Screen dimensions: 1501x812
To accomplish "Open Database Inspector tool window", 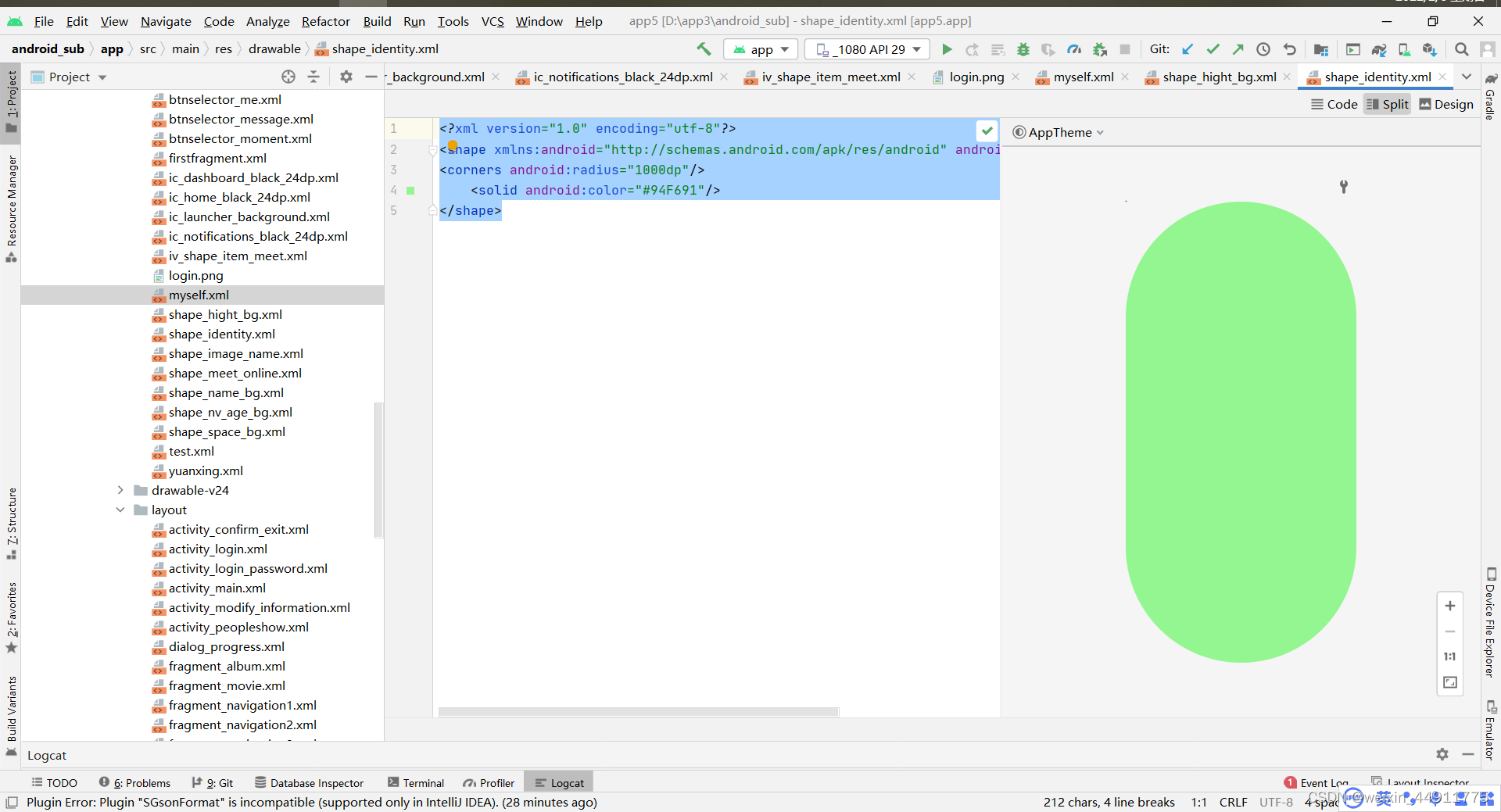I will (310, 782).
